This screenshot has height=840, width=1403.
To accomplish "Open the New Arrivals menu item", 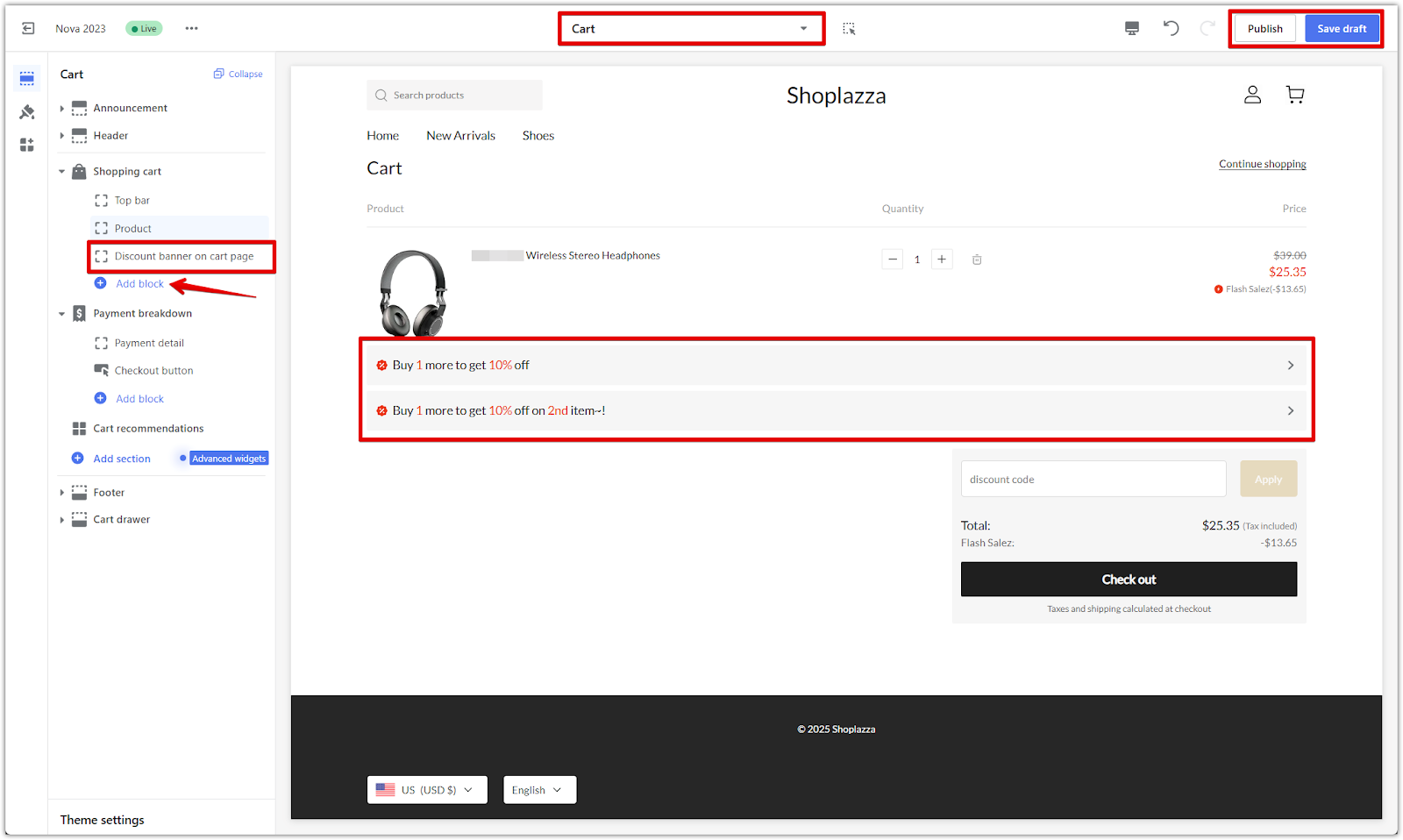I will [460, 136].
